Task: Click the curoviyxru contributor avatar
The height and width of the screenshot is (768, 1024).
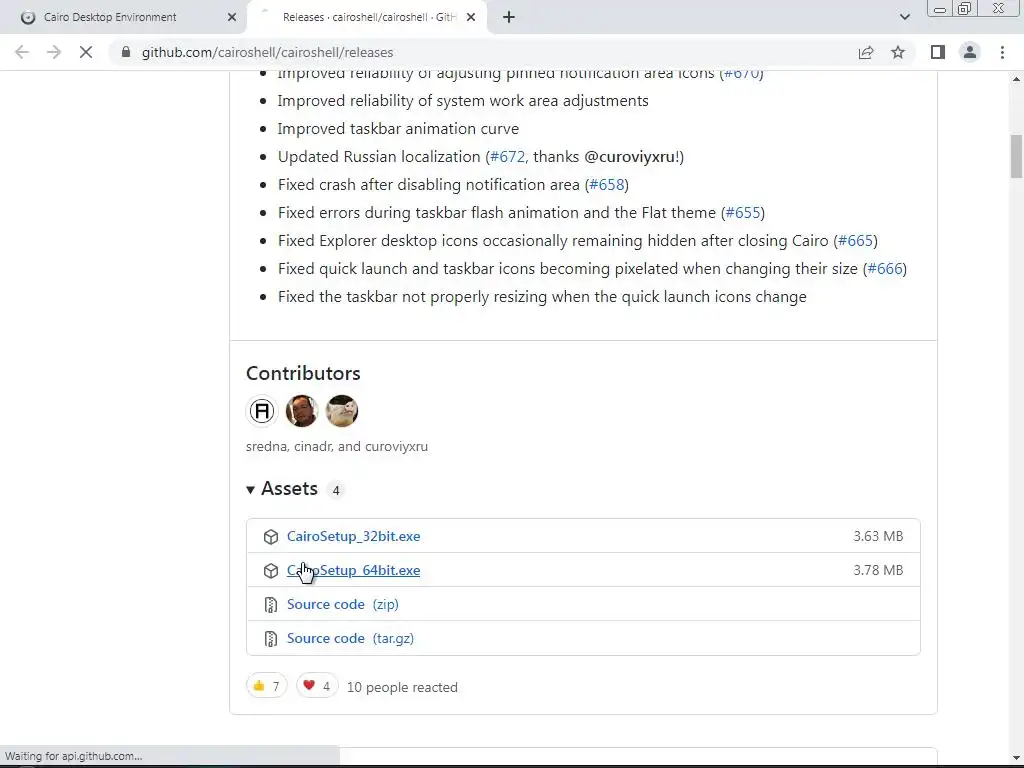Action: (342, 411)
